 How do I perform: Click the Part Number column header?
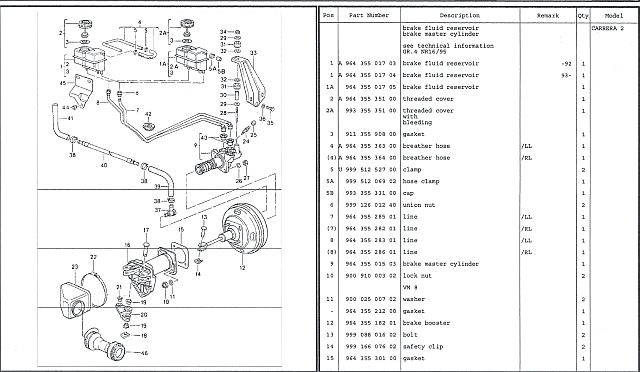point(369,16)
